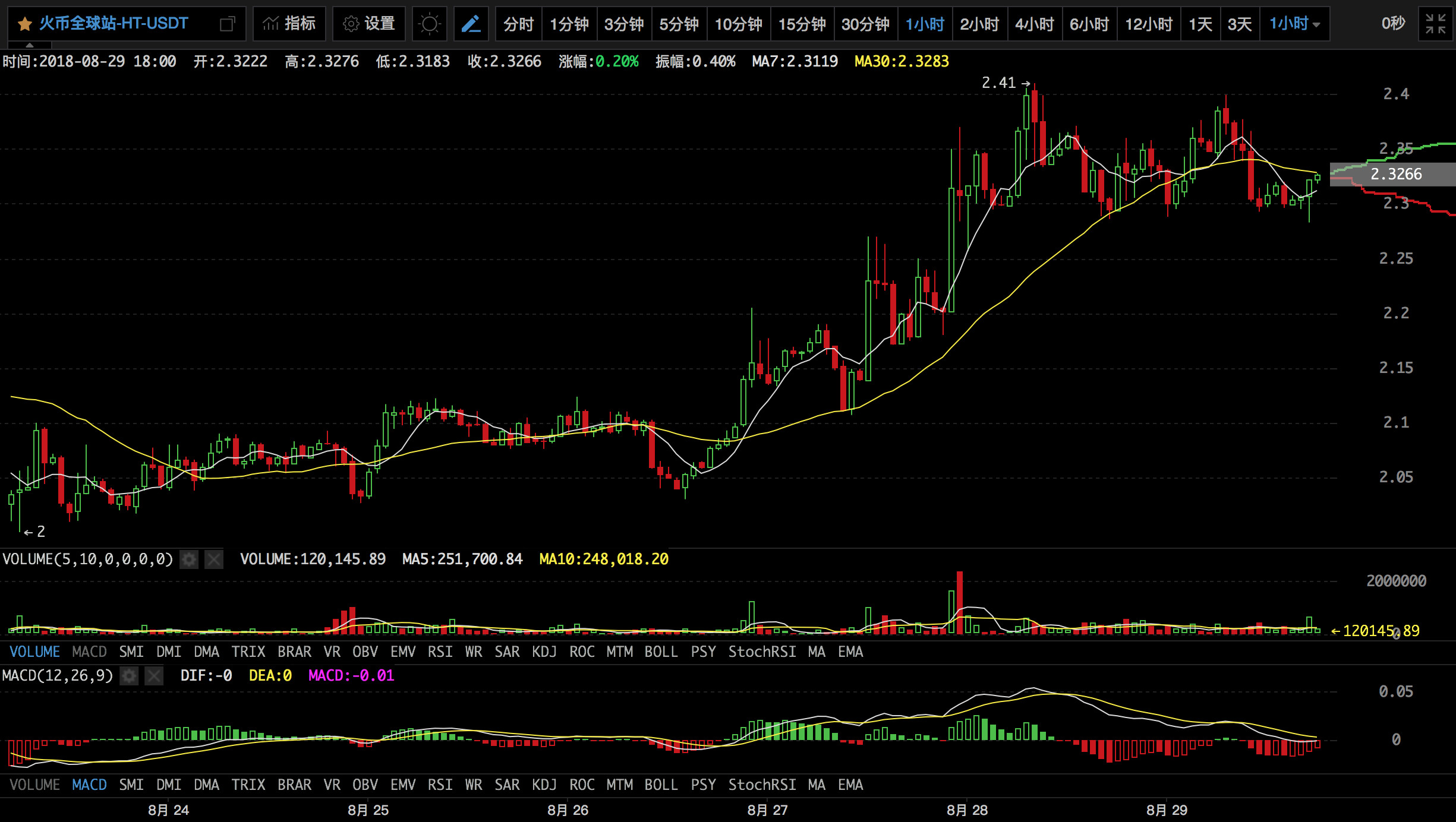Select the 5分钟 interval

(x=679, y=24)
